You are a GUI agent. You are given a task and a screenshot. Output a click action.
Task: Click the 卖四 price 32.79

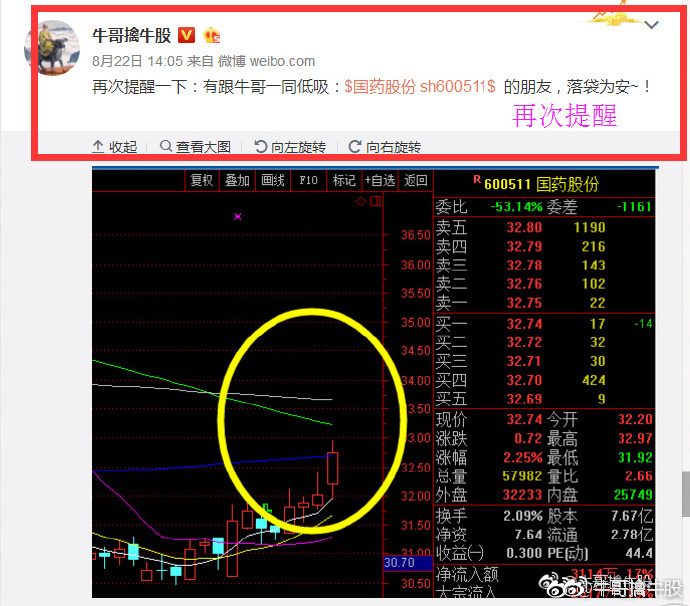point(524,246)
